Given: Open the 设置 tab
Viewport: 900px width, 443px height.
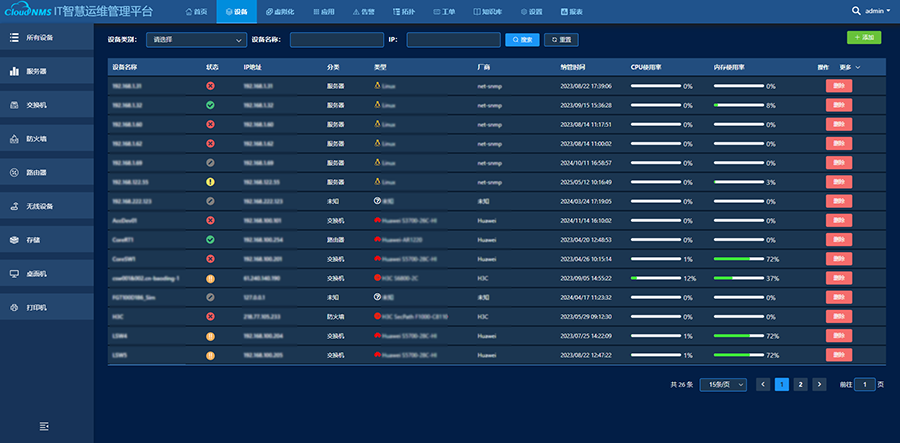Looking at the screenshot, I should click(x=532, y=11).
